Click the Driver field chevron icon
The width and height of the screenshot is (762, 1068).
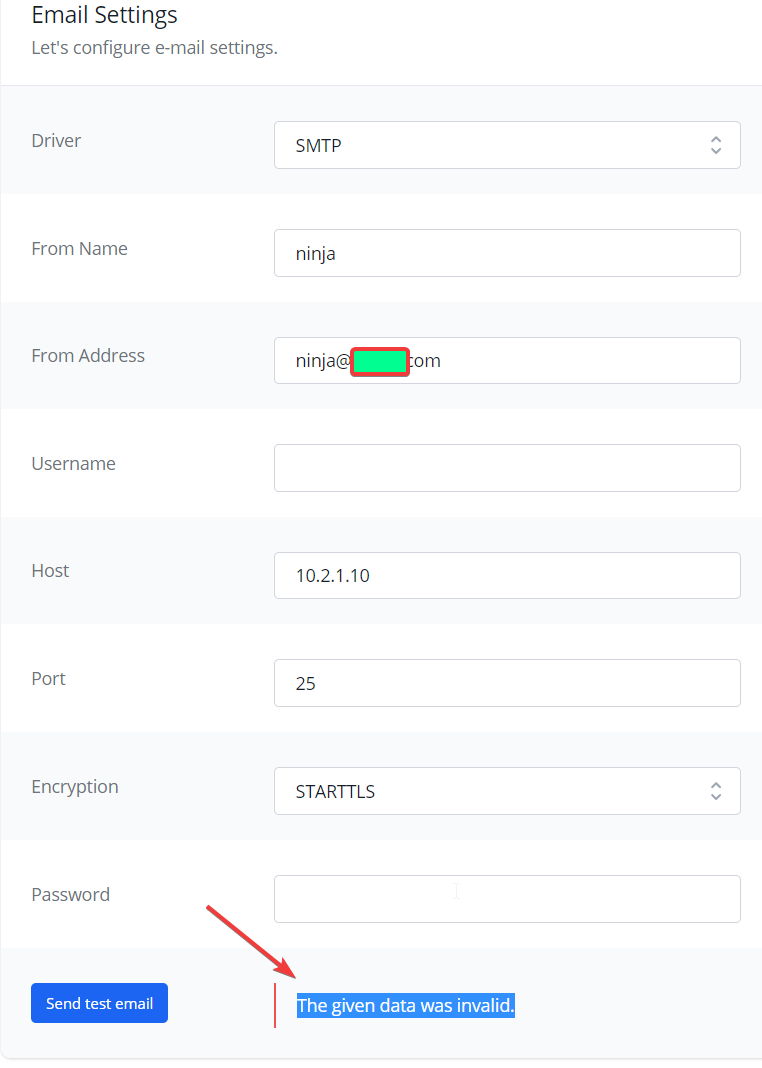[x=716, y=145]
